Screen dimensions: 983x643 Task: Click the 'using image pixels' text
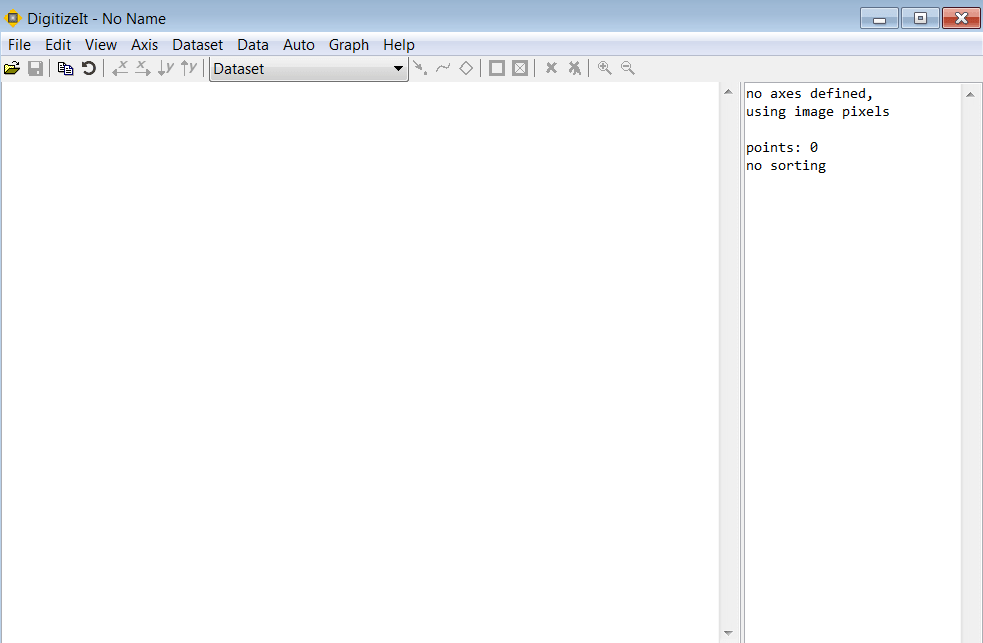817,112
